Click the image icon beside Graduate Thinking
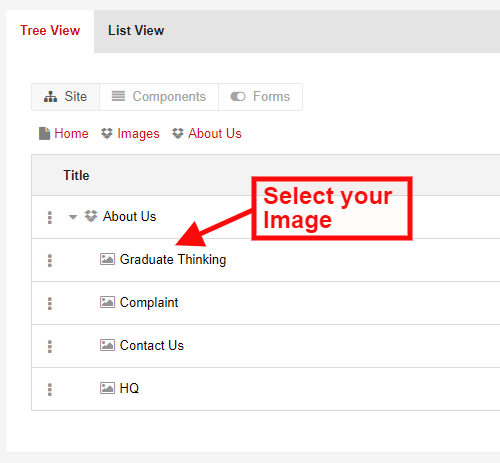The width and height of the screenshot is (500, 463). [107, 259]
